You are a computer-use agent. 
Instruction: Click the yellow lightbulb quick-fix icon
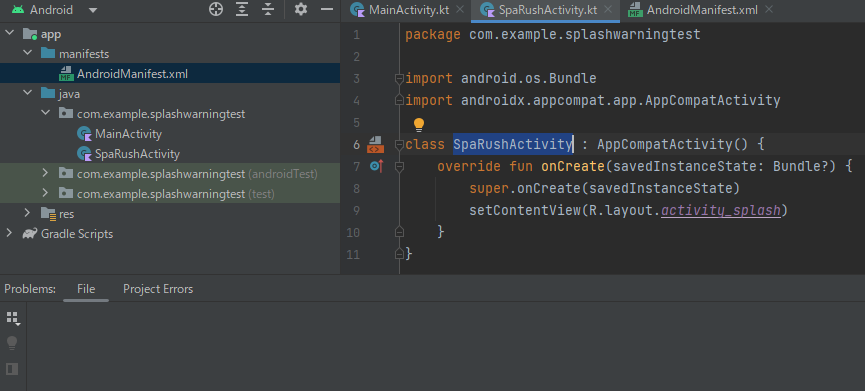pos(419,125)
